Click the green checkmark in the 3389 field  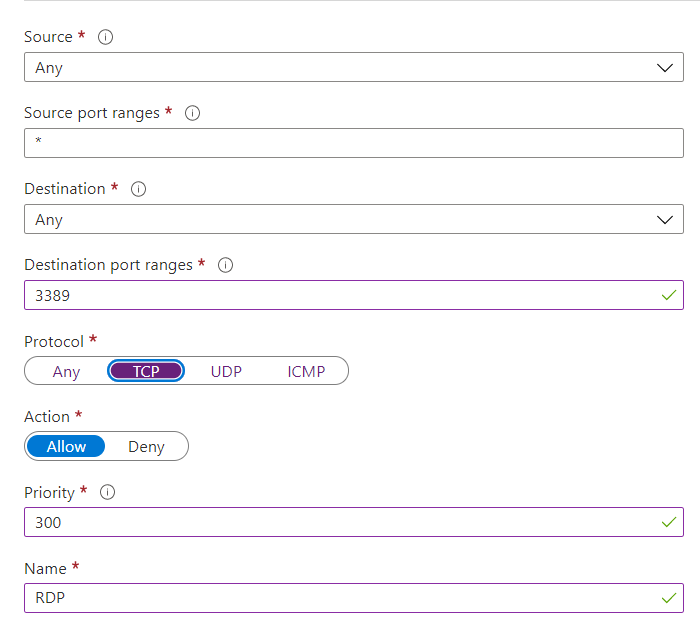(668, 295)
